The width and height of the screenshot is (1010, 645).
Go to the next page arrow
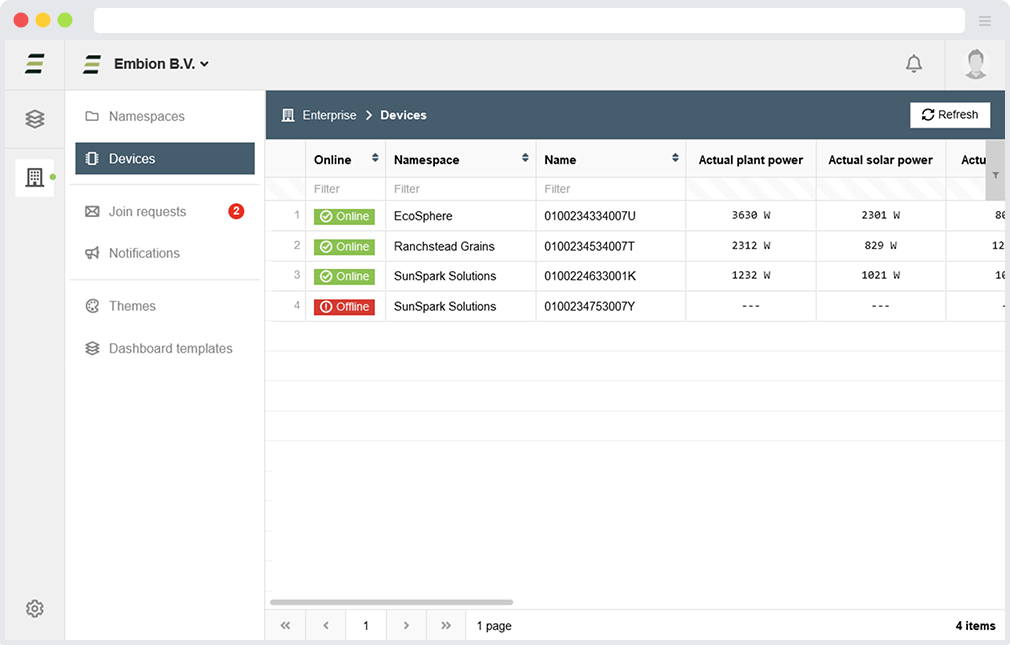point(406,626)
